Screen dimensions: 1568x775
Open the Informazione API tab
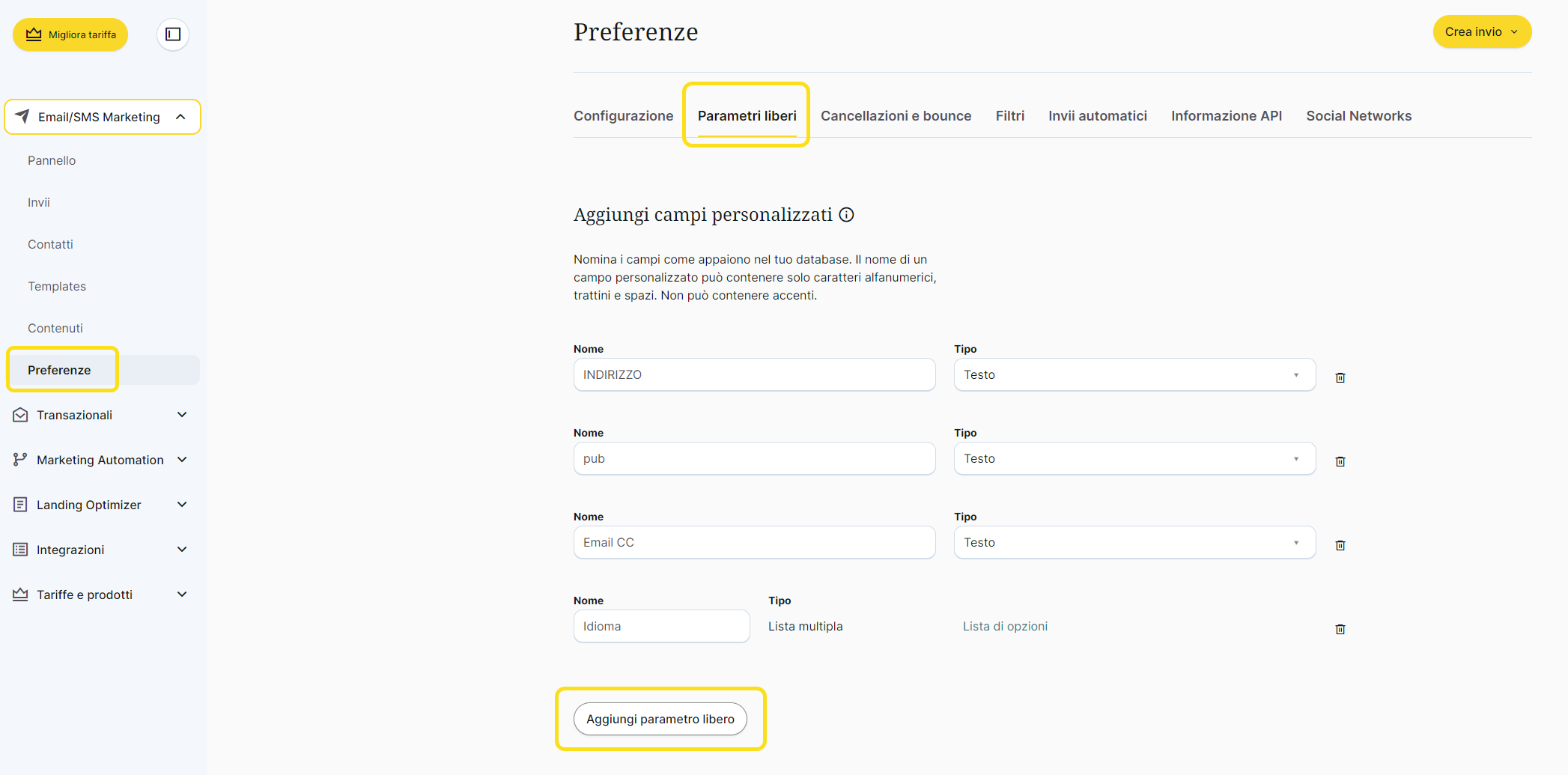point(1226,116)
